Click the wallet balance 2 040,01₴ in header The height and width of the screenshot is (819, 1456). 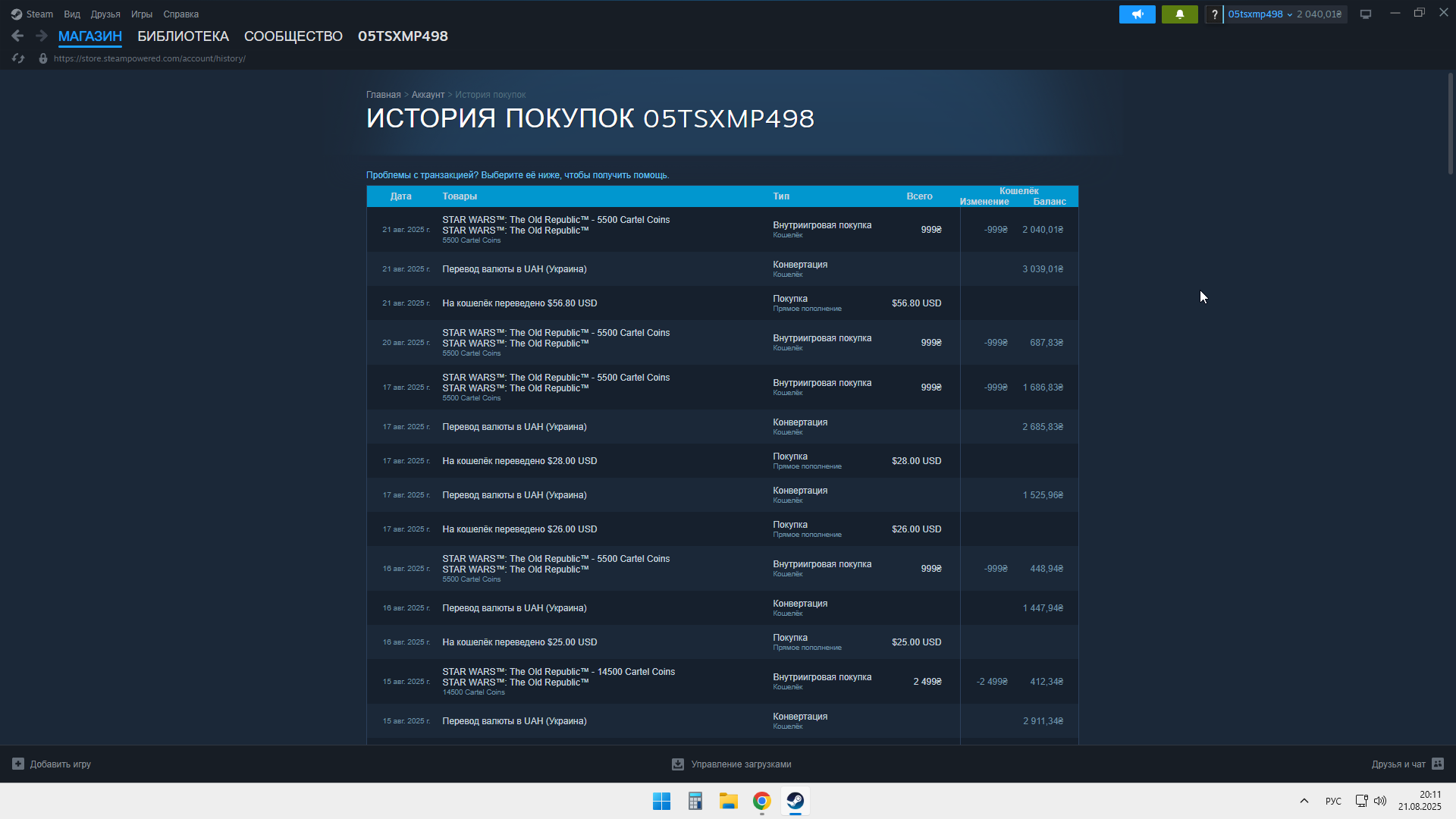1319,14
